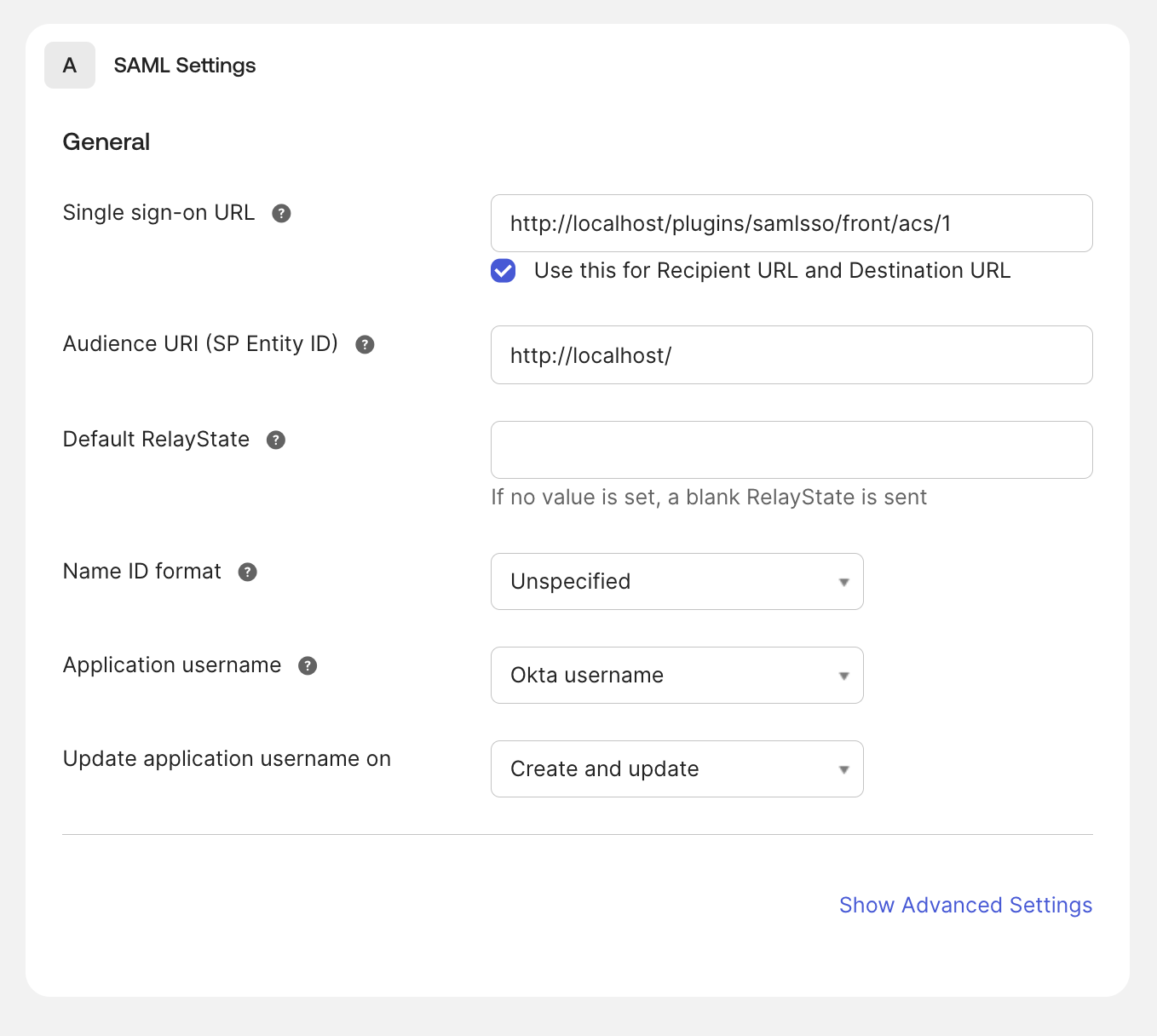Click the blank RelayState hint text
1157x1036 pixels.
pyautogui.click(x=708, y=498)
